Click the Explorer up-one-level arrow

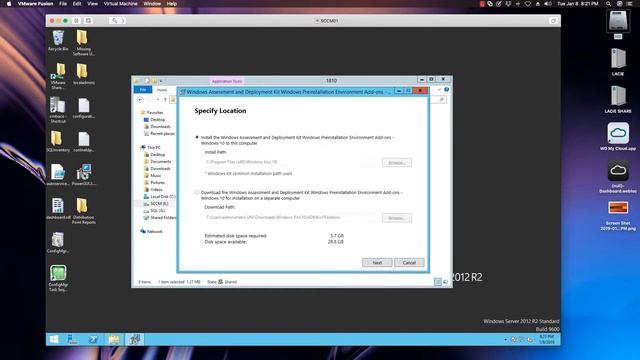(165, 100)
